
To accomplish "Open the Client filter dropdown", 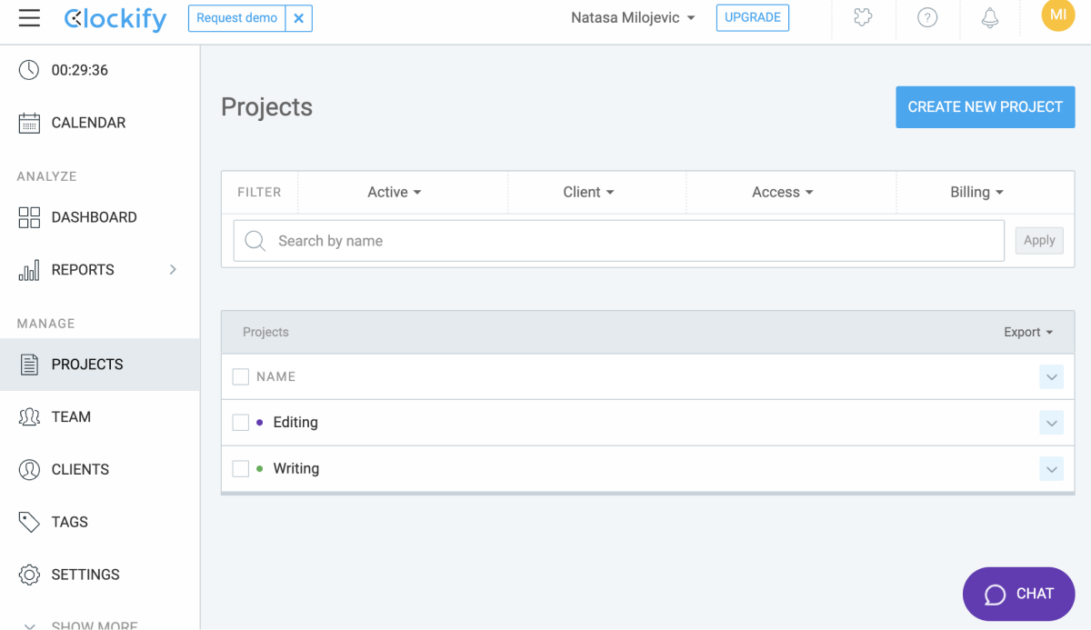I will [587, 192].
